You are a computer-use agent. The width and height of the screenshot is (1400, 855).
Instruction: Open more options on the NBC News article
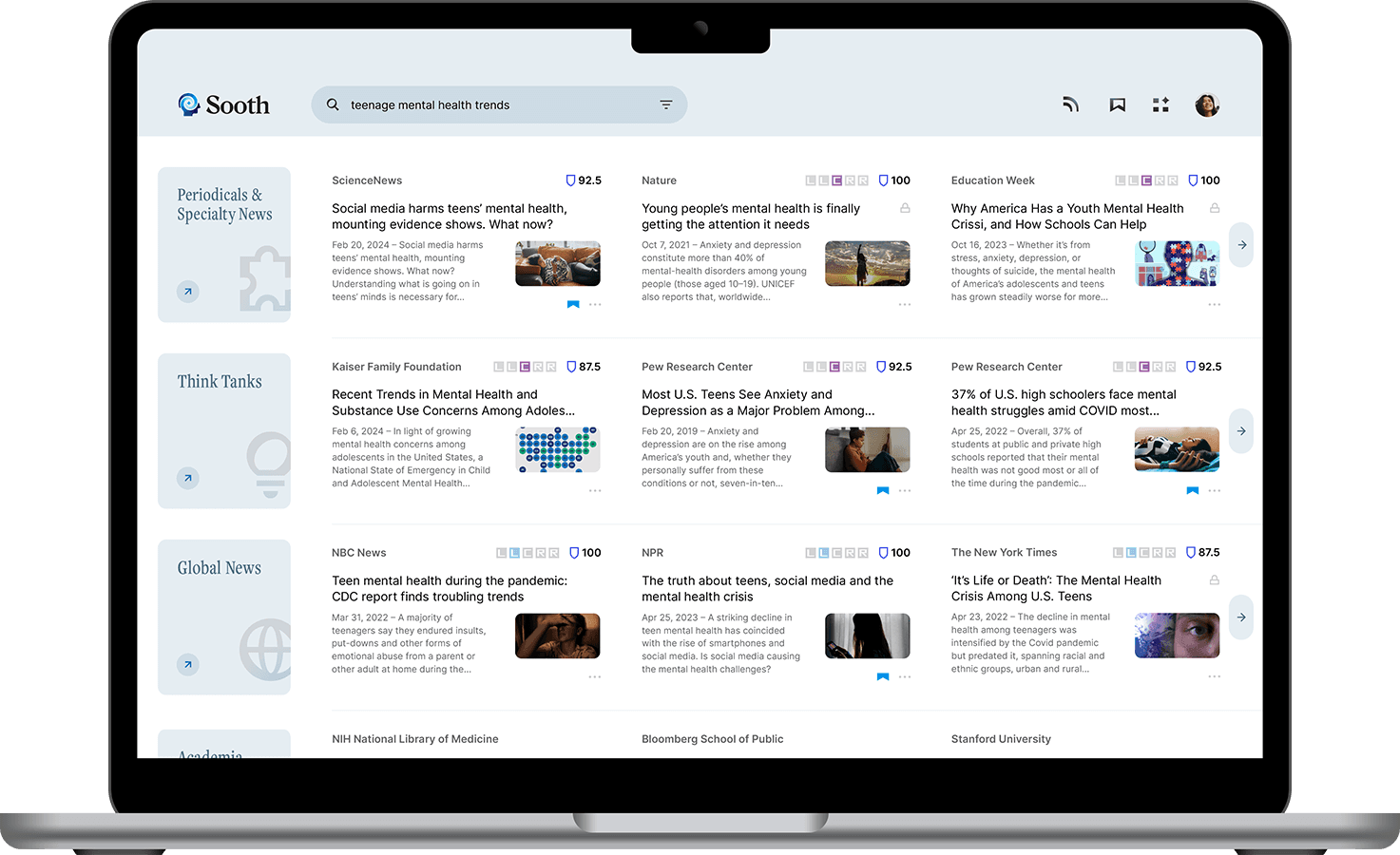tap(595, 677)
